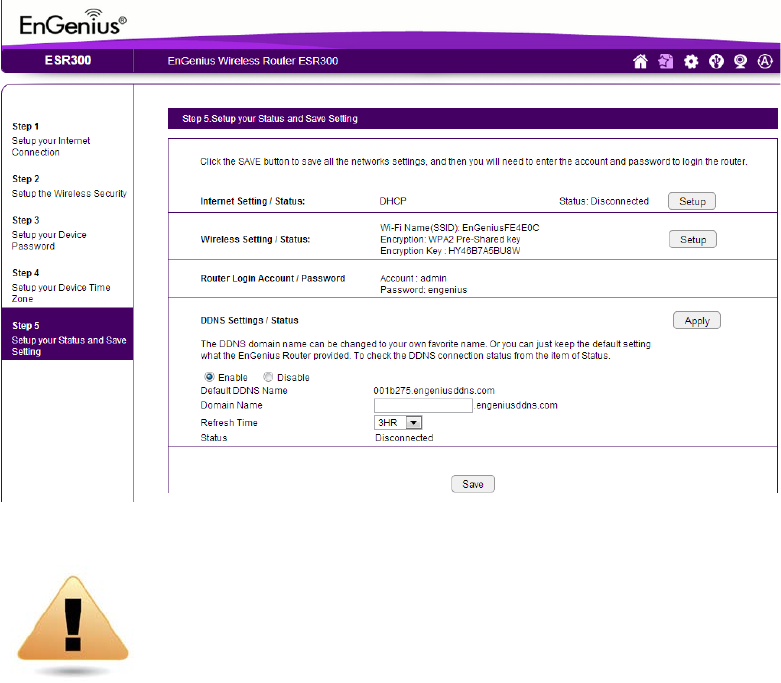Click the Encryption: WPA2 Pre-Shared Key text
Image resolution: width=781 pixels, height=683 pixels.
[450, 240]
